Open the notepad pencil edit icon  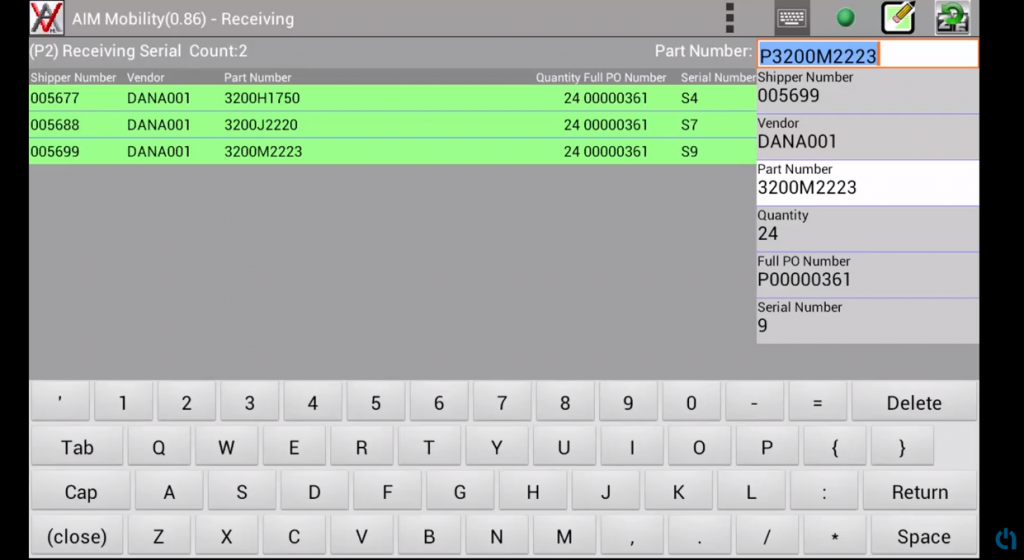coord(899,18)
